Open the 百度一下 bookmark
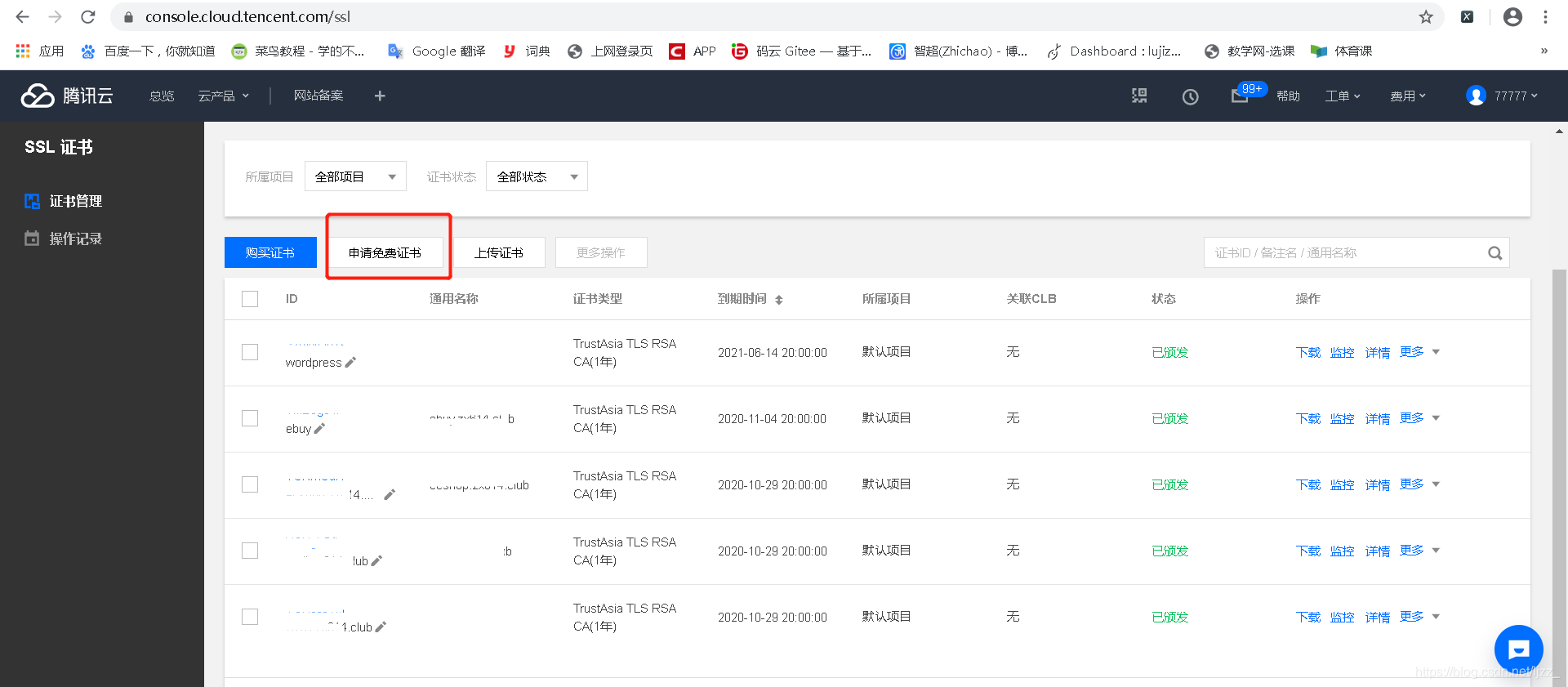The image size is (1568, 687). click(148, 51)
